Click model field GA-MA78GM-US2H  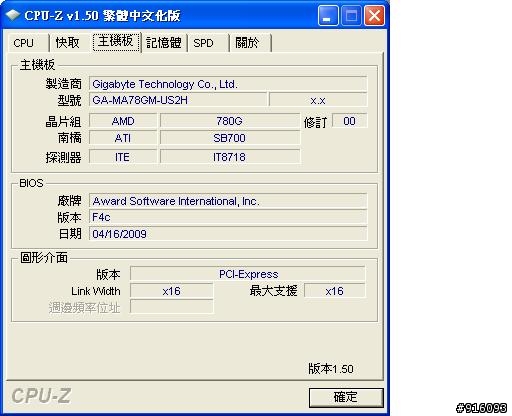point(178,100)
